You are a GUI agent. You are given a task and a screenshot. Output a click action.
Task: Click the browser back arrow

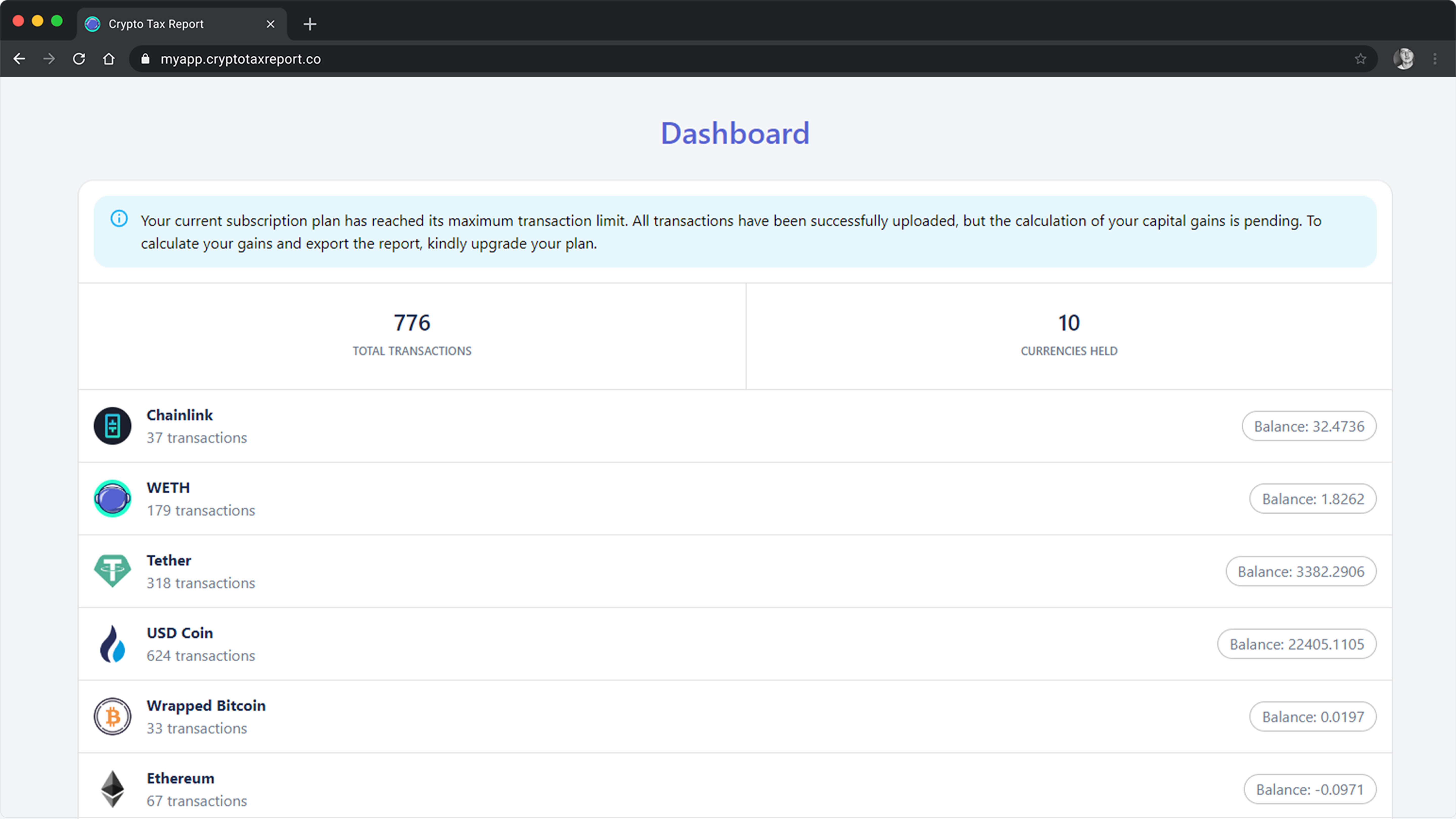click(19, 59)
